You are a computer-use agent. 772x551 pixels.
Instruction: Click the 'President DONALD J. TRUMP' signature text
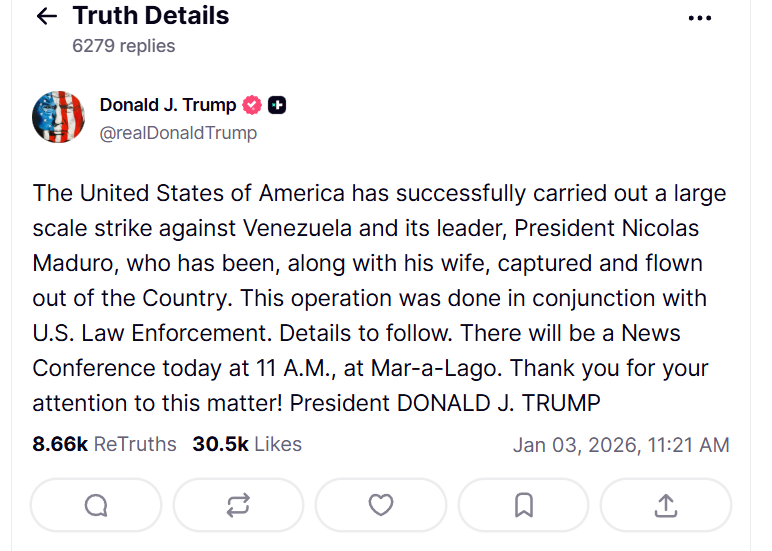coord(498,403)
